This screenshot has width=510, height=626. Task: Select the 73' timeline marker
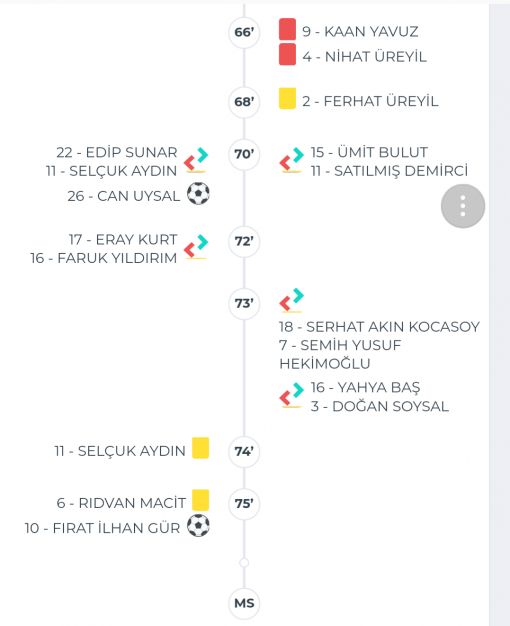coord(244,303)
